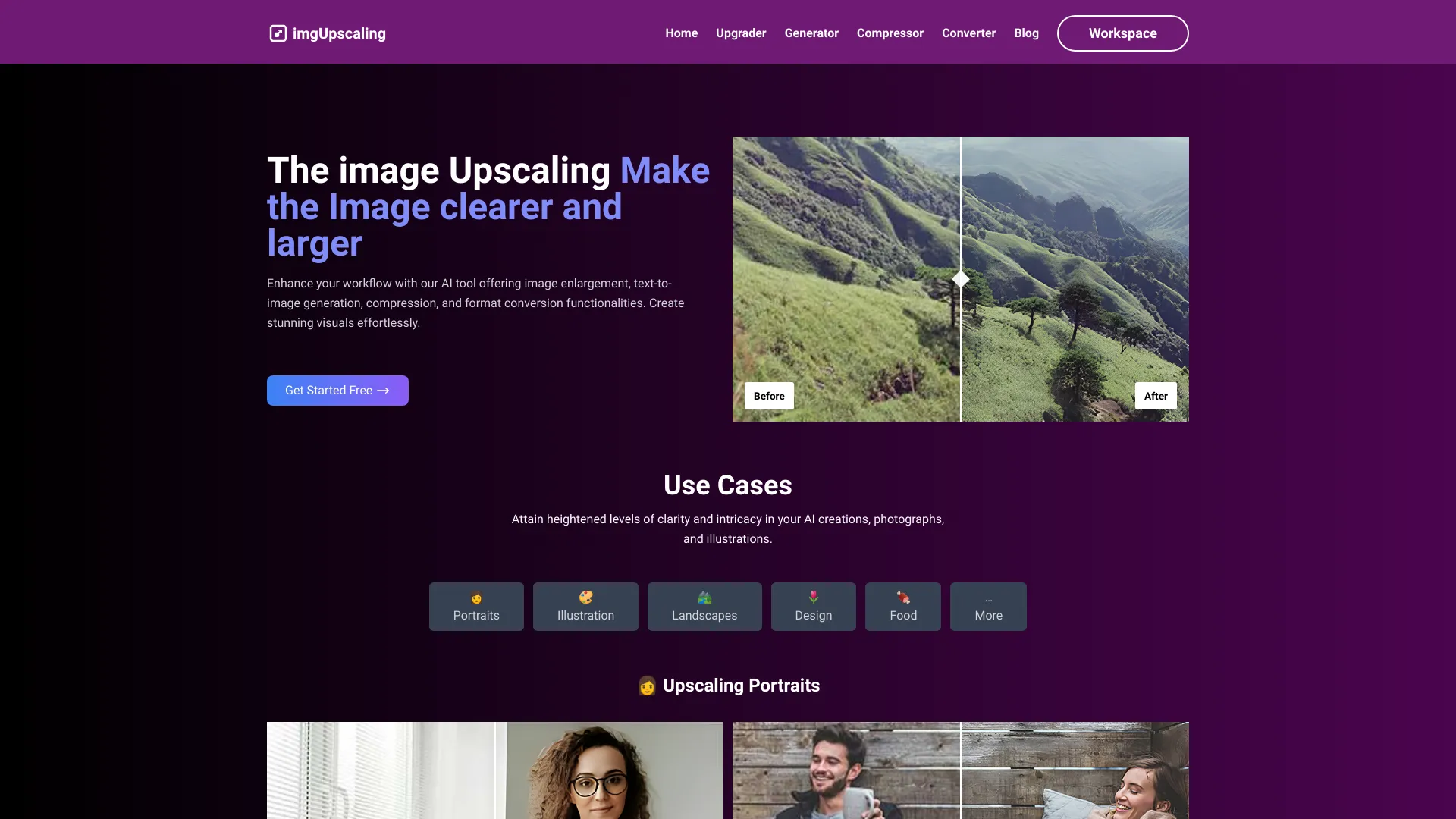The height and width of the screenshot is (819, 1456).
Task: Drag the Before/After comparison slider
Action: click(x=960, y=278)
